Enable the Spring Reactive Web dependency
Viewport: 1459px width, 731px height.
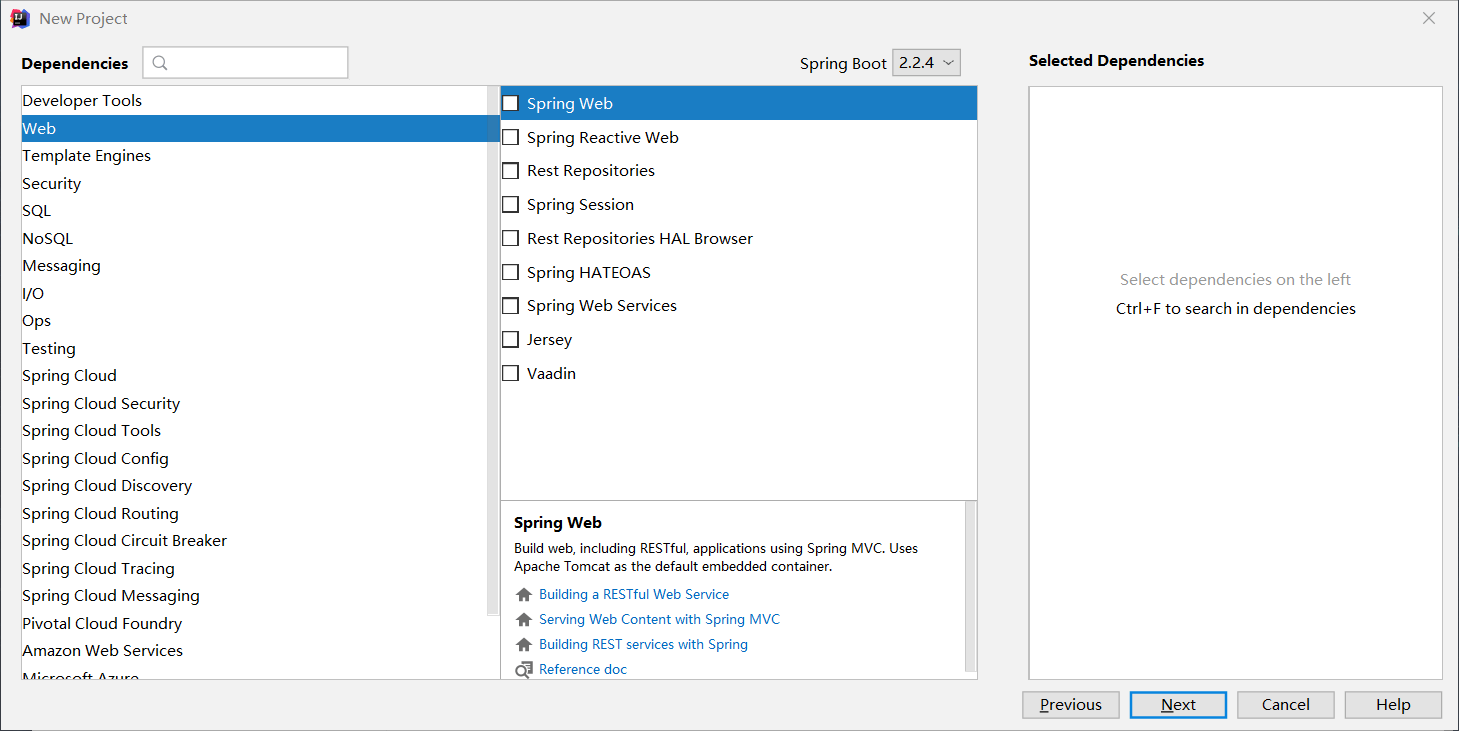coord(511,137)
